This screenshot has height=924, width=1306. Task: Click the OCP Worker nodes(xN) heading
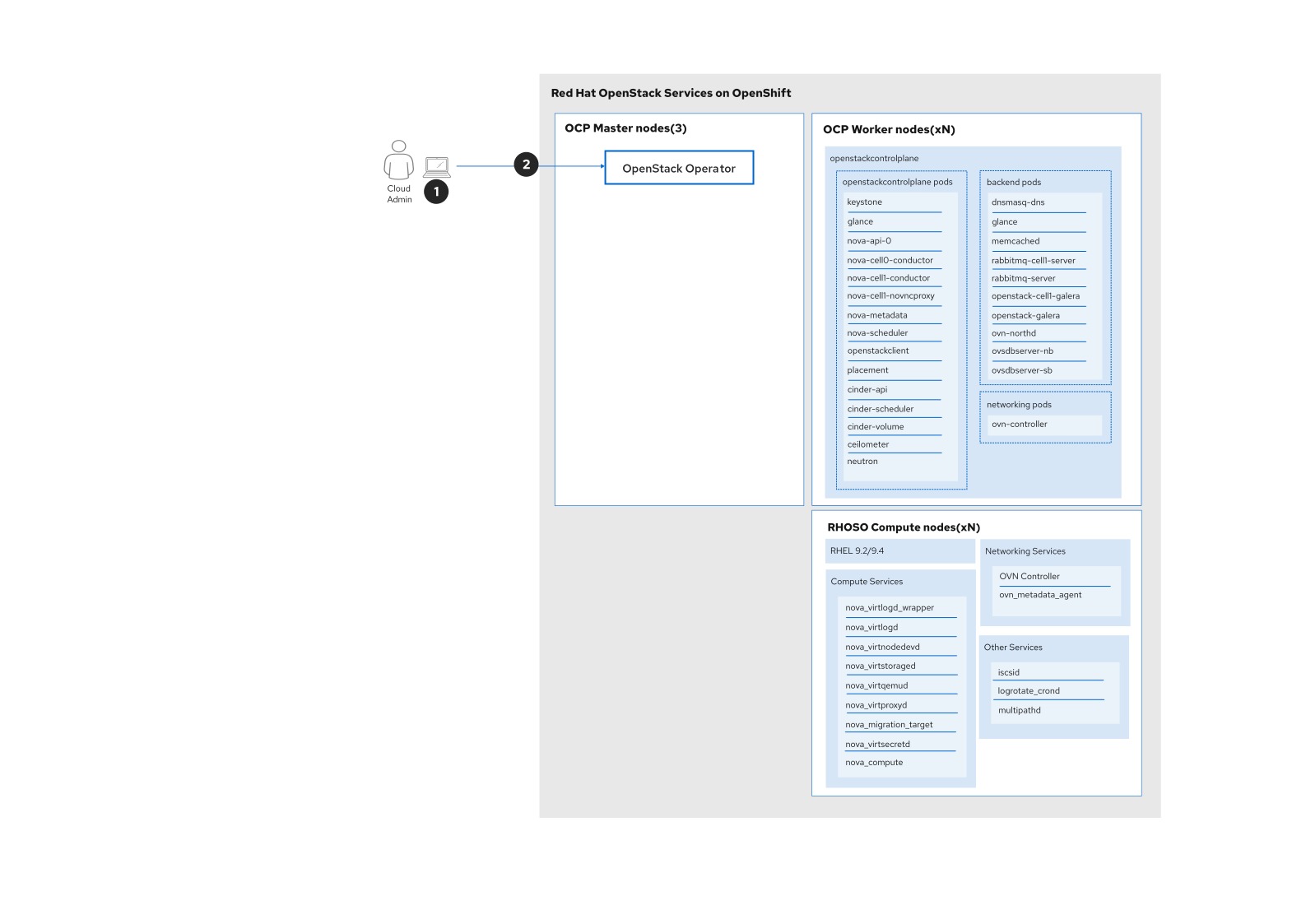[x=889, y=130]
